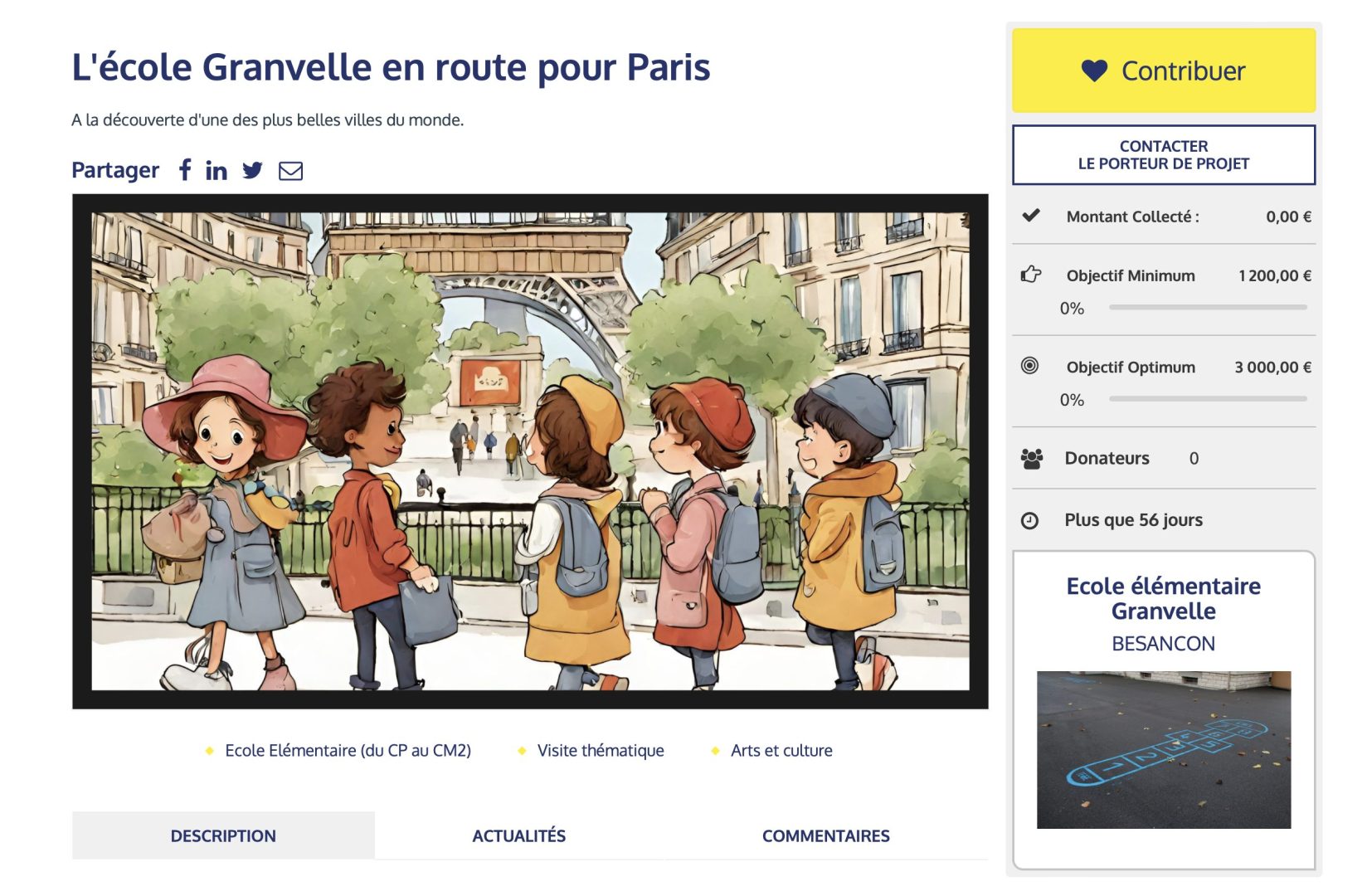Open the Description tab
Viewport: 1367px width, 896px height.
(x=223, y=835)
